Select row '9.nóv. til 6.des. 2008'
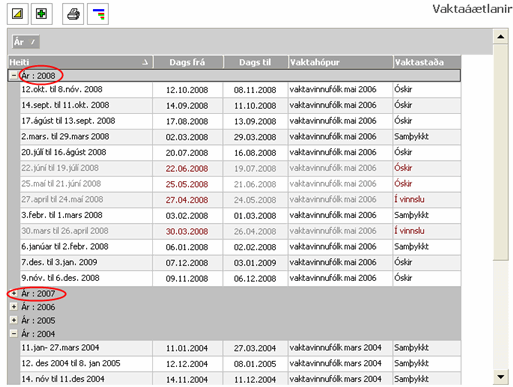Viewport: 513px width, 387px height. (240, 278)
